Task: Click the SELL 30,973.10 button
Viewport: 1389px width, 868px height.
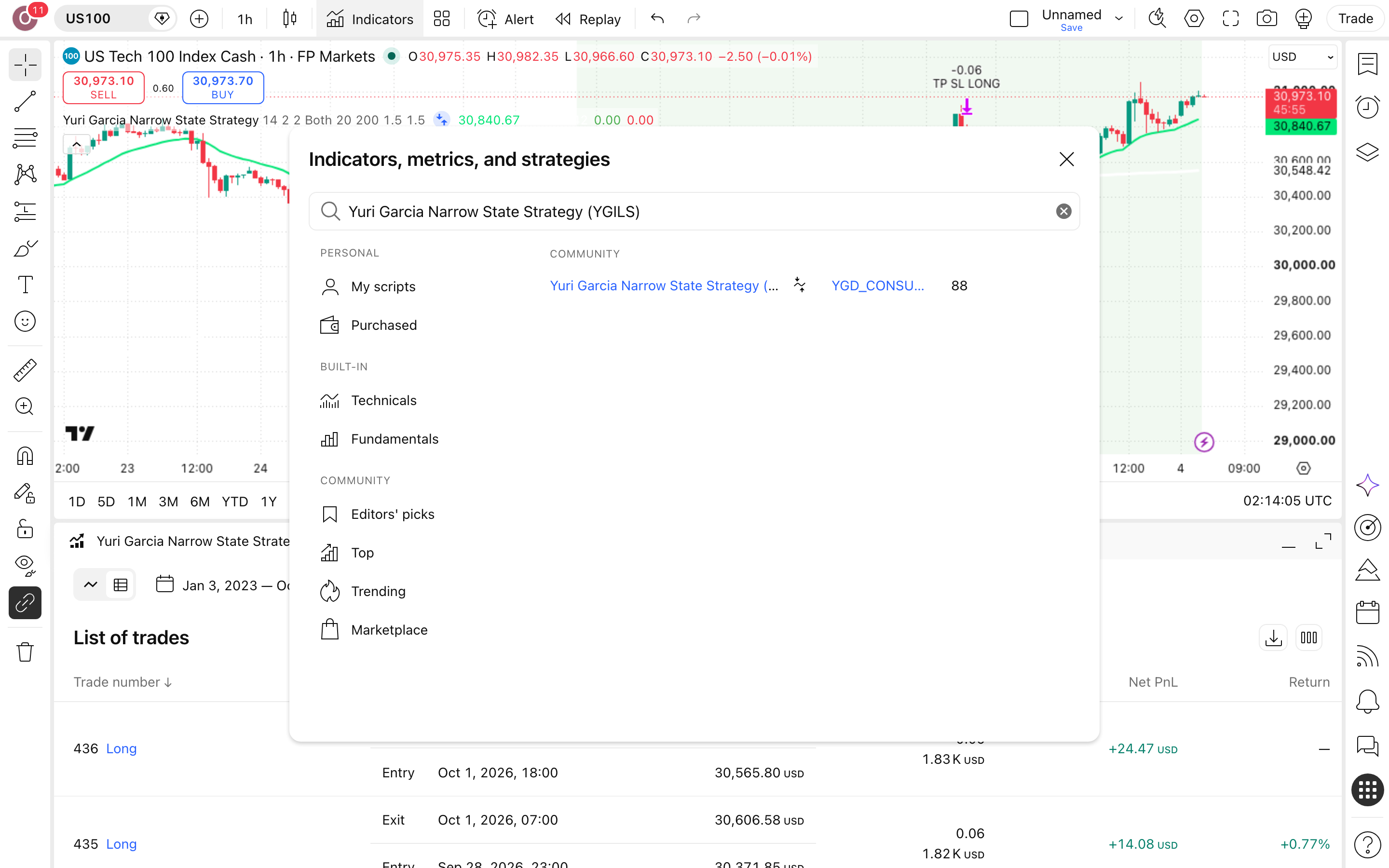Action: [x=103, y=87]
